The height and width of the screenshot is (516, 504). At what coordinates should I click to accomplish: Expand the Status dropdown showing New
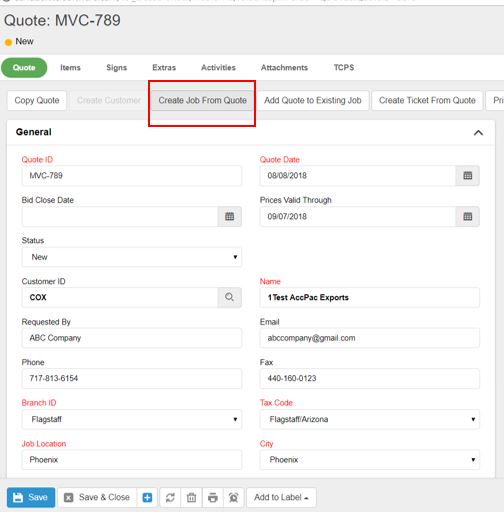pyautogui.click(x=132, y=257)
